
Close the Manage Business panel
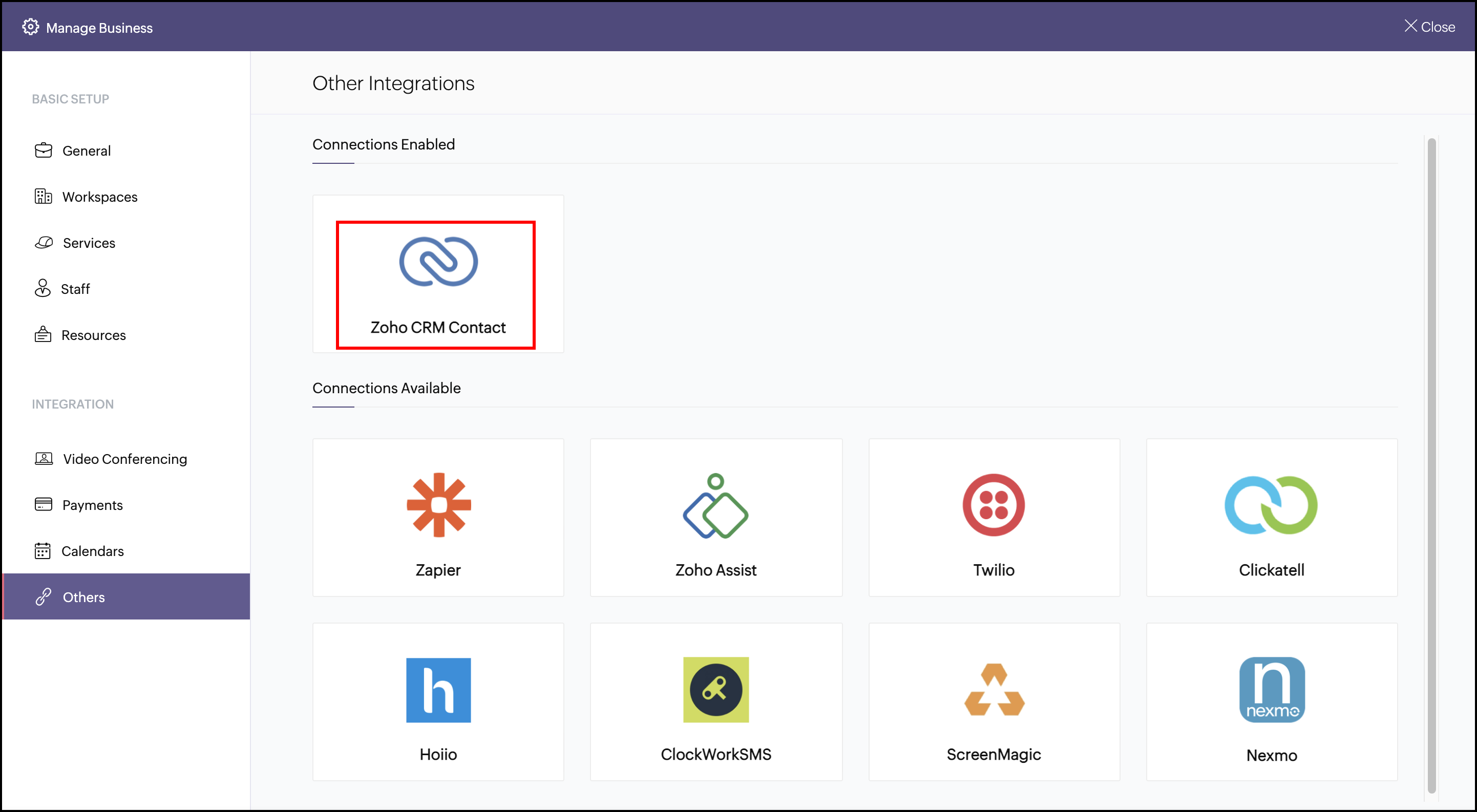click(x=1429, y=26)
